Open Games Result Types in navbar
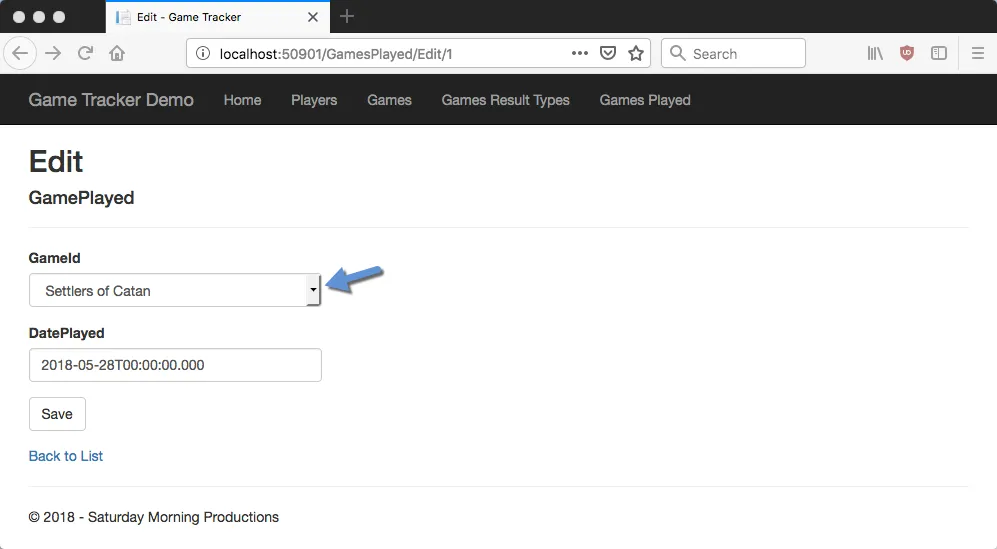This screenshot has width=997, height=549. tap(505, 100)
